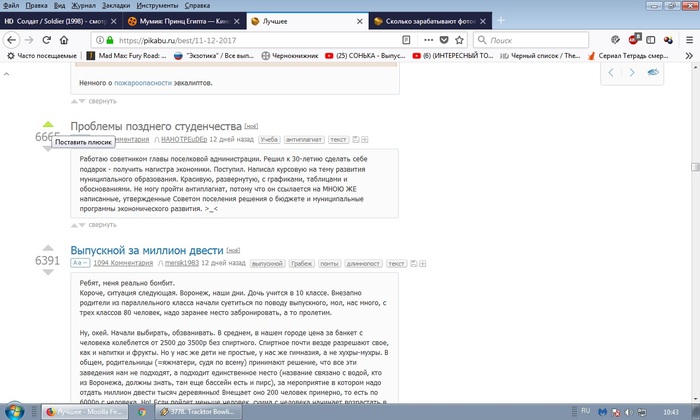700x420 pixels.
Task: Click the browser back arrow button
Action: point(11,40)
